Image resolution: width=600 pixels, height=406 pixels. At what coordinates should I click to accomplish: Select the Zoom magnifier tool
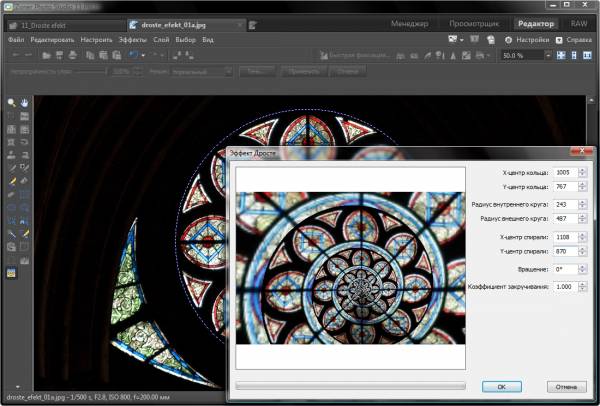click(x=11, y=102)
